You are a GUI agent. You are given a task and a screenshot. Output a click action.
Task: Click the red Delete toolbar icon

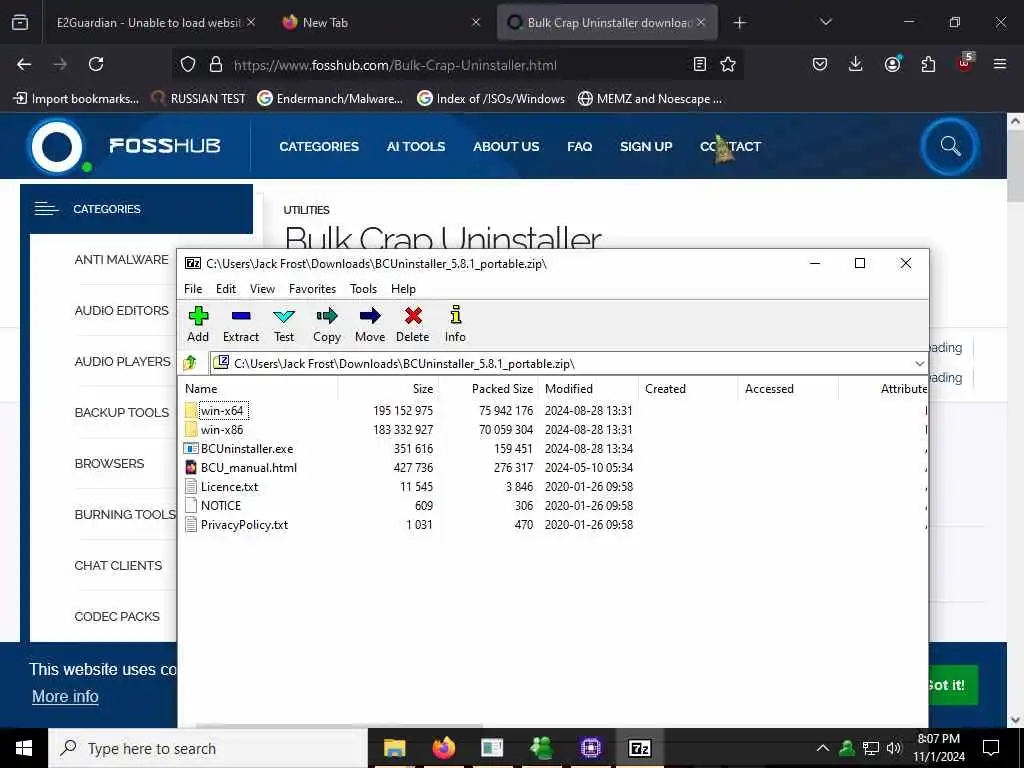click(413, 325)
